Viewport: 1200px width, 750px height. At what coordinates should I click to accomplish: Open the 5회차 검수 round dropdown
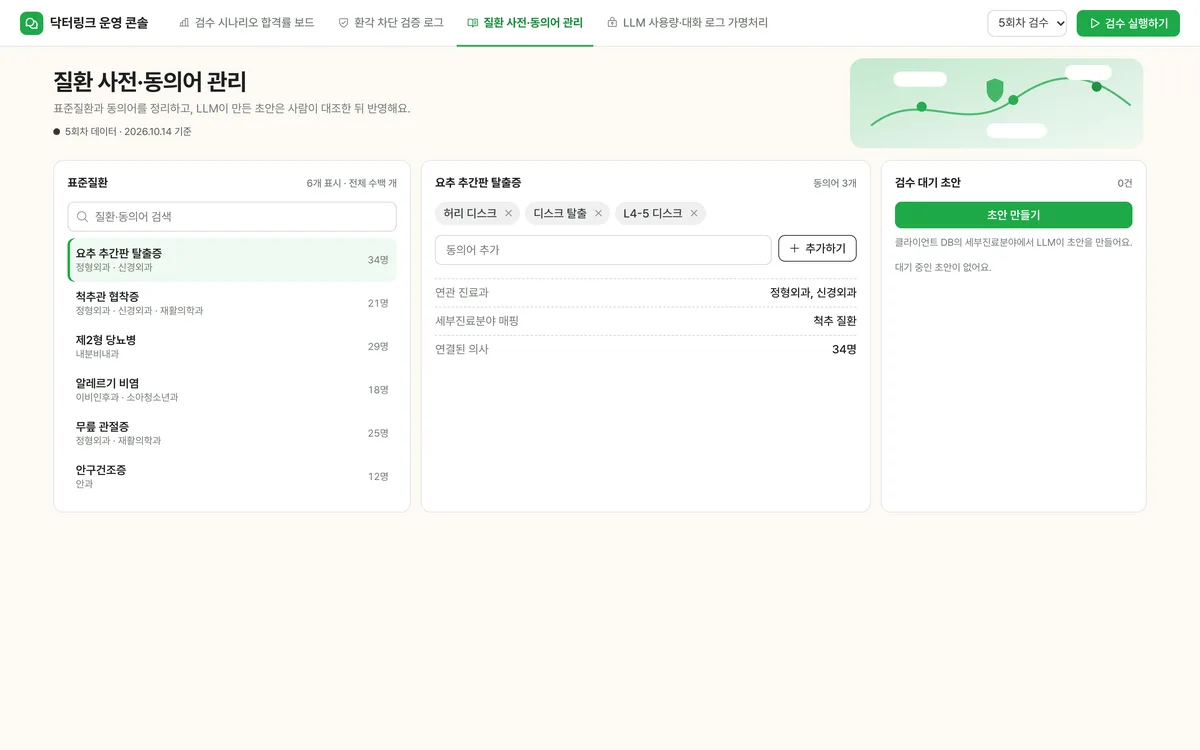pyautogui.click(x=1027, y=23)
